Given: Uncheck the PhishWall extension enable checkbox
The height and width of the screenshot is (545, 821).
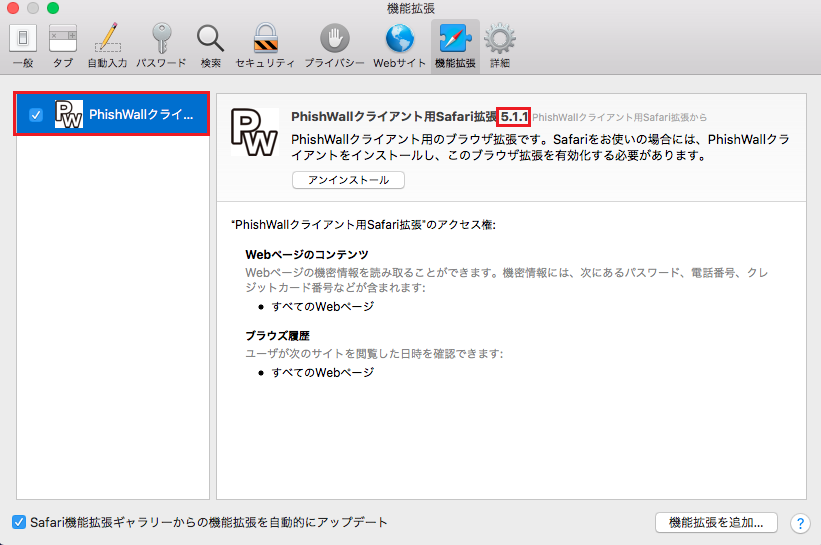Looking at the screenshot, I should pos(36,115).
